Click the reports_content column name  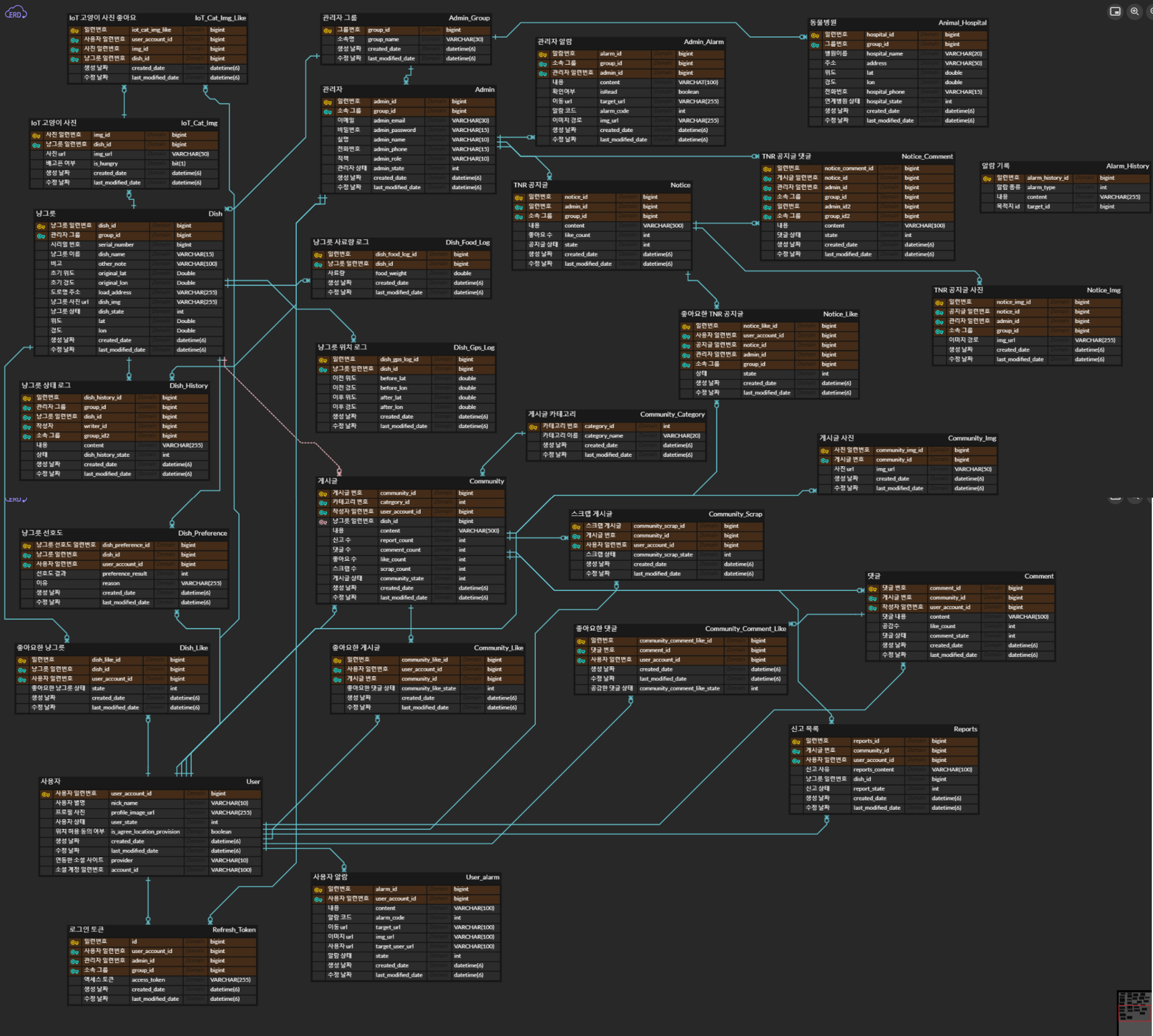click(873, 770)
